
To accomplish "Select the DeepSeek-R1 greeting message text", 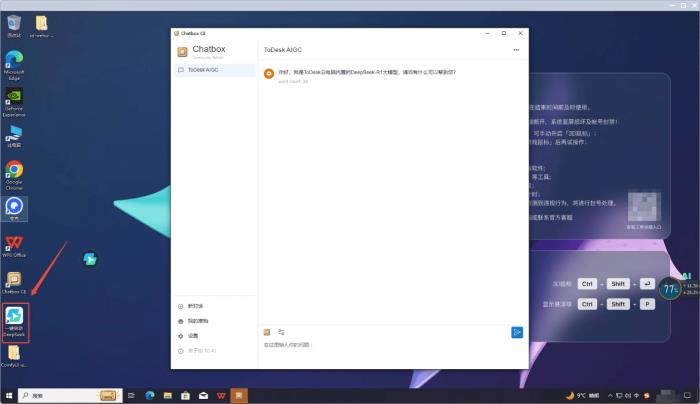I will click(x=367, y=72).
